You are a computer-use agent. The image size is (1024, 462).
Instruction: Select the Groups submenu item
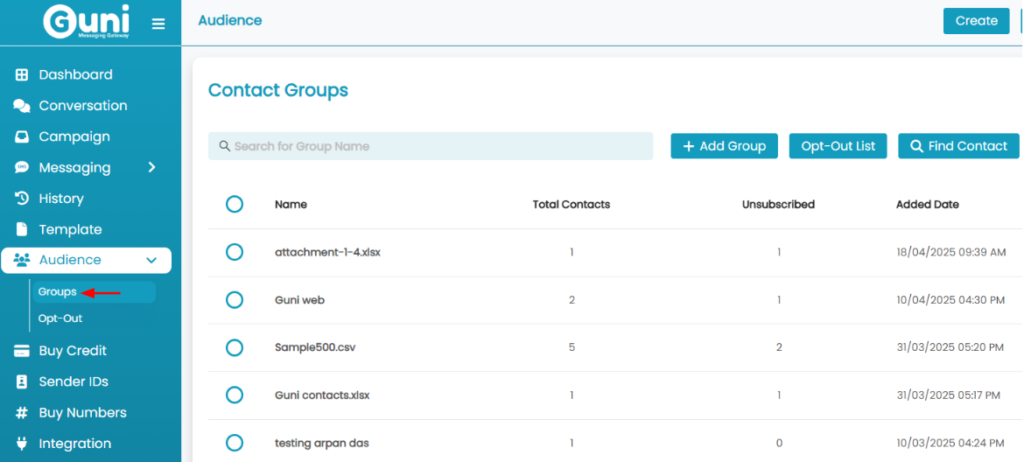[x=94, y=292]
